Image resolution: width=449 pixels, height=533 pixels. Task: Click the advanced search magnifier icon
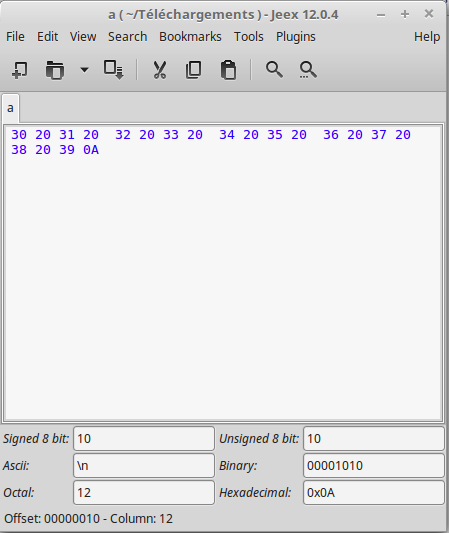308,70
